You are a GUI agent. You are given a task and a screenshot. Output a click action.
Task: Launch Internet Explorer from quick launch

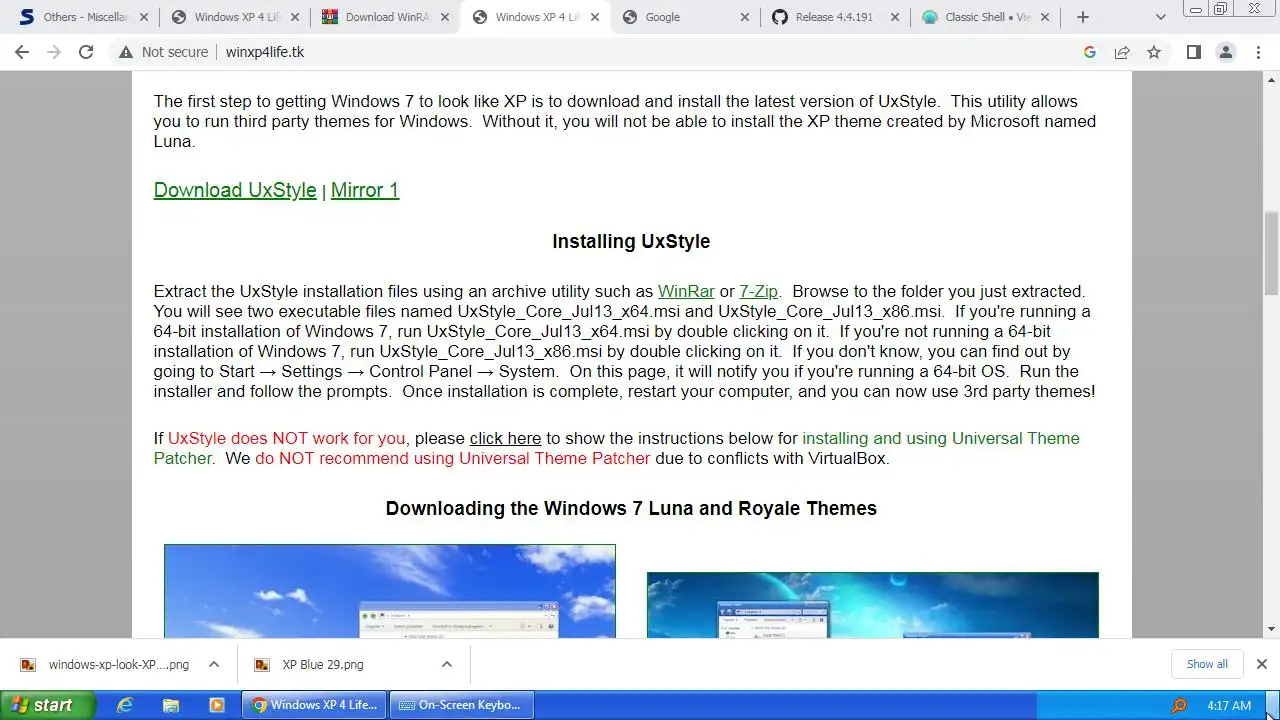pos(125,705)
